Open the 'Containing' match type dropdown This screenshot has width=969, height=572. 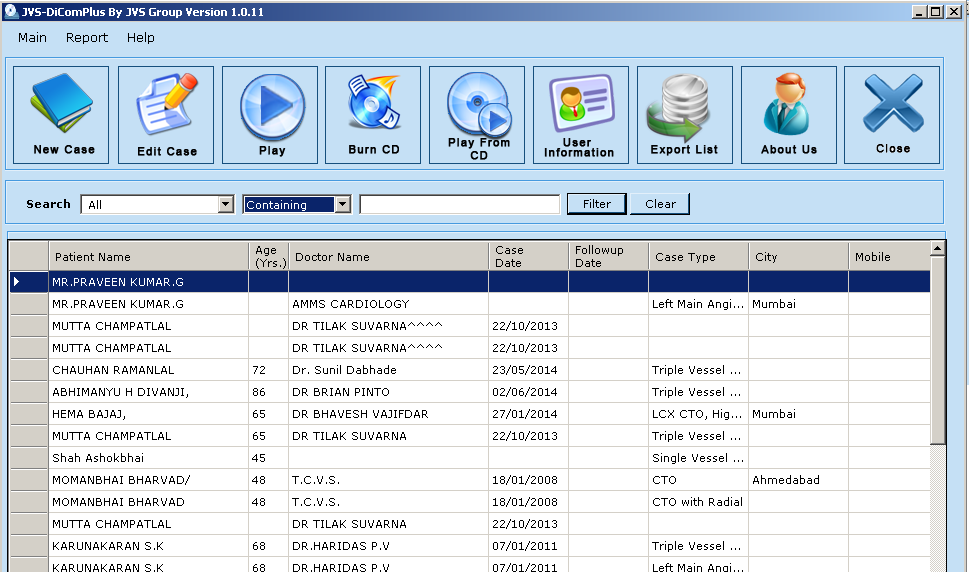pos(343,205)
